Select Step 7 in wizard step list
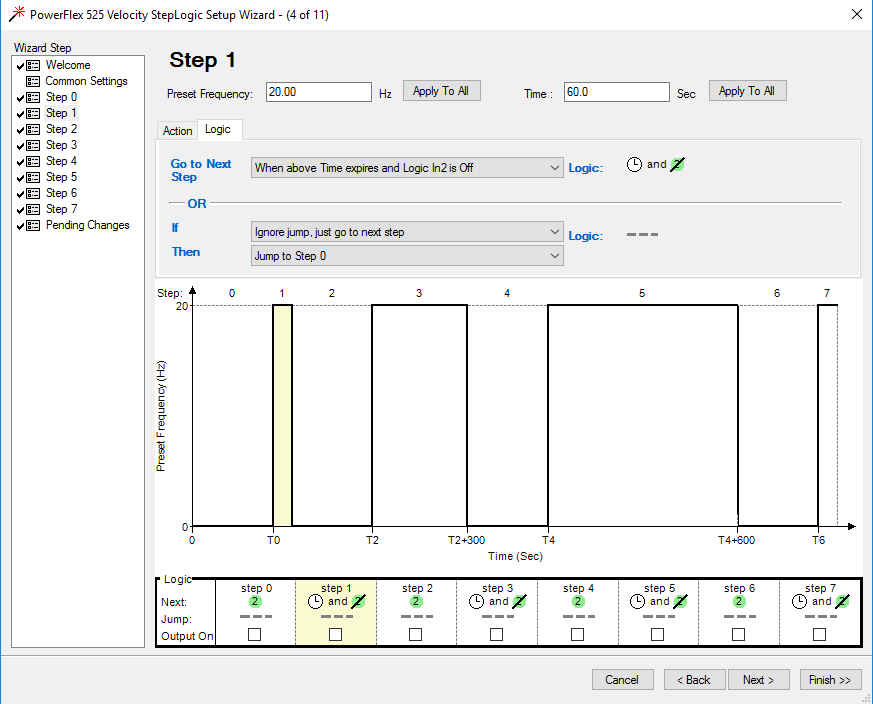This screenshot has height=704, width=873. coord(61,209)
